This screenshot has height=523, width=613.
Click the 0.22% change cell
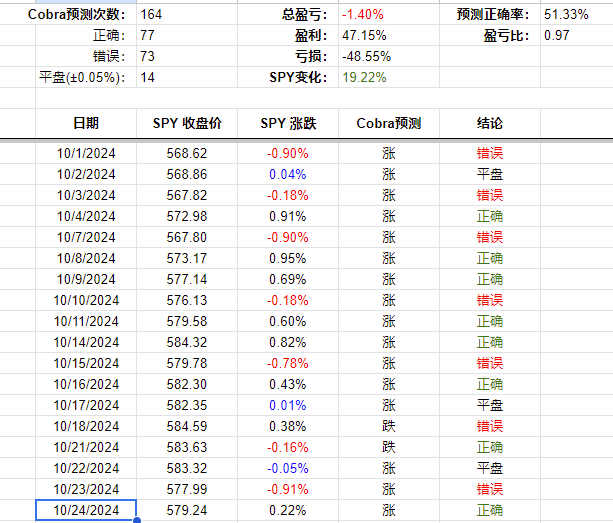[288, 510]
